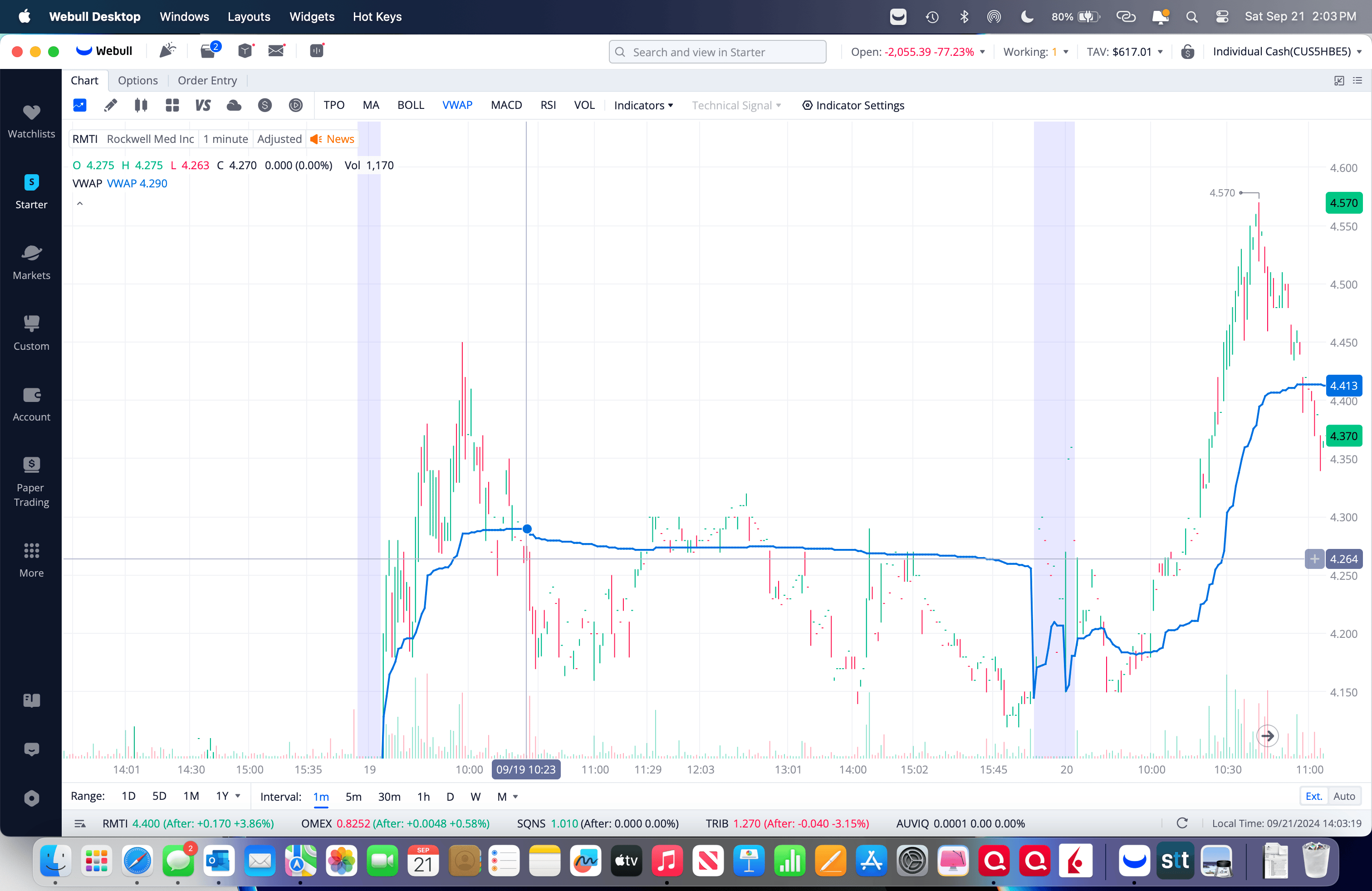Toggle Ext. extended hours display

tap(1313, 796)
